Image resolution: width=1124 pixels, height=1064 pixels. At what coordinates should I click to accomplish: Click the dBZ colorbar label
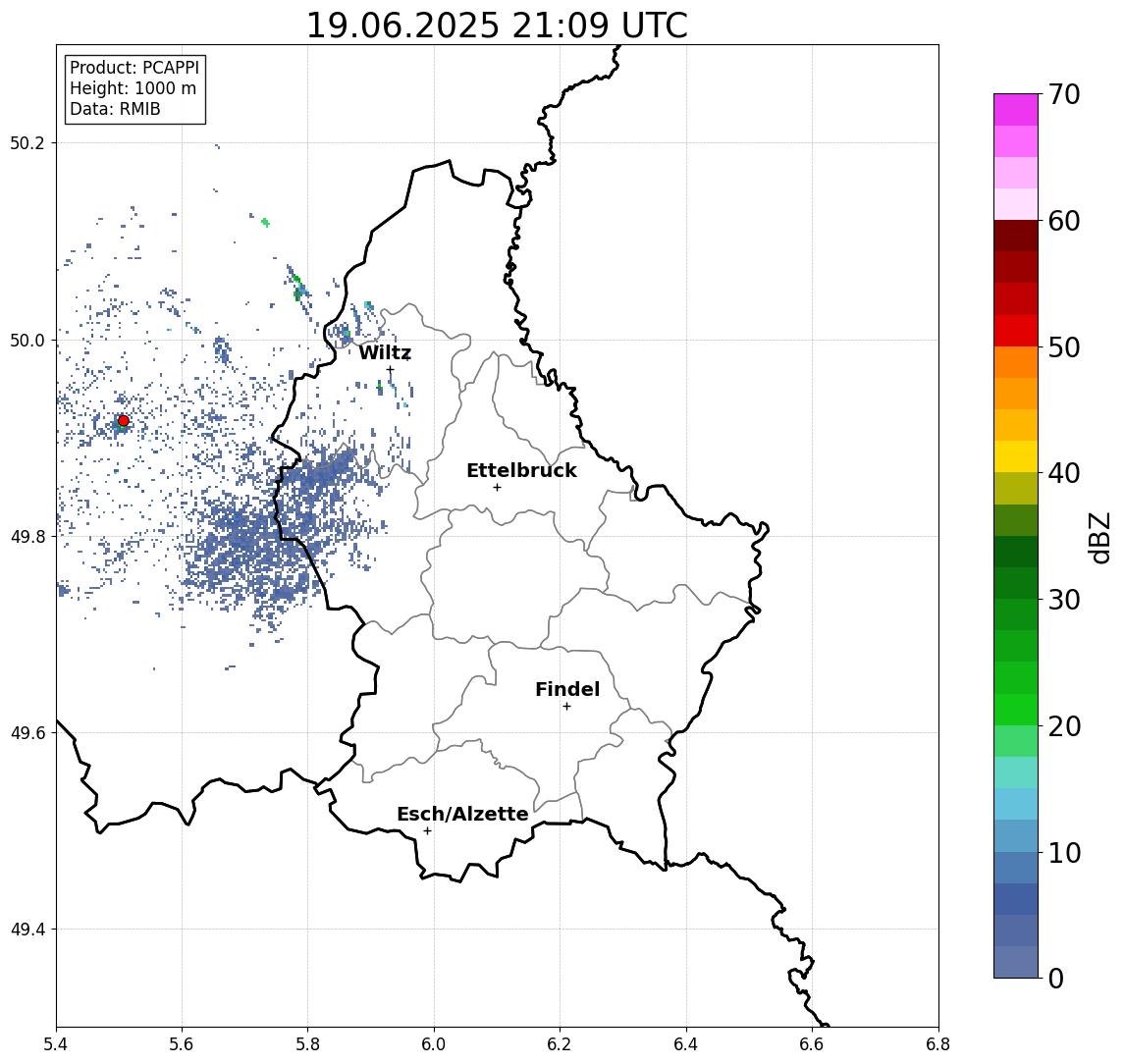click(1098, 537)
